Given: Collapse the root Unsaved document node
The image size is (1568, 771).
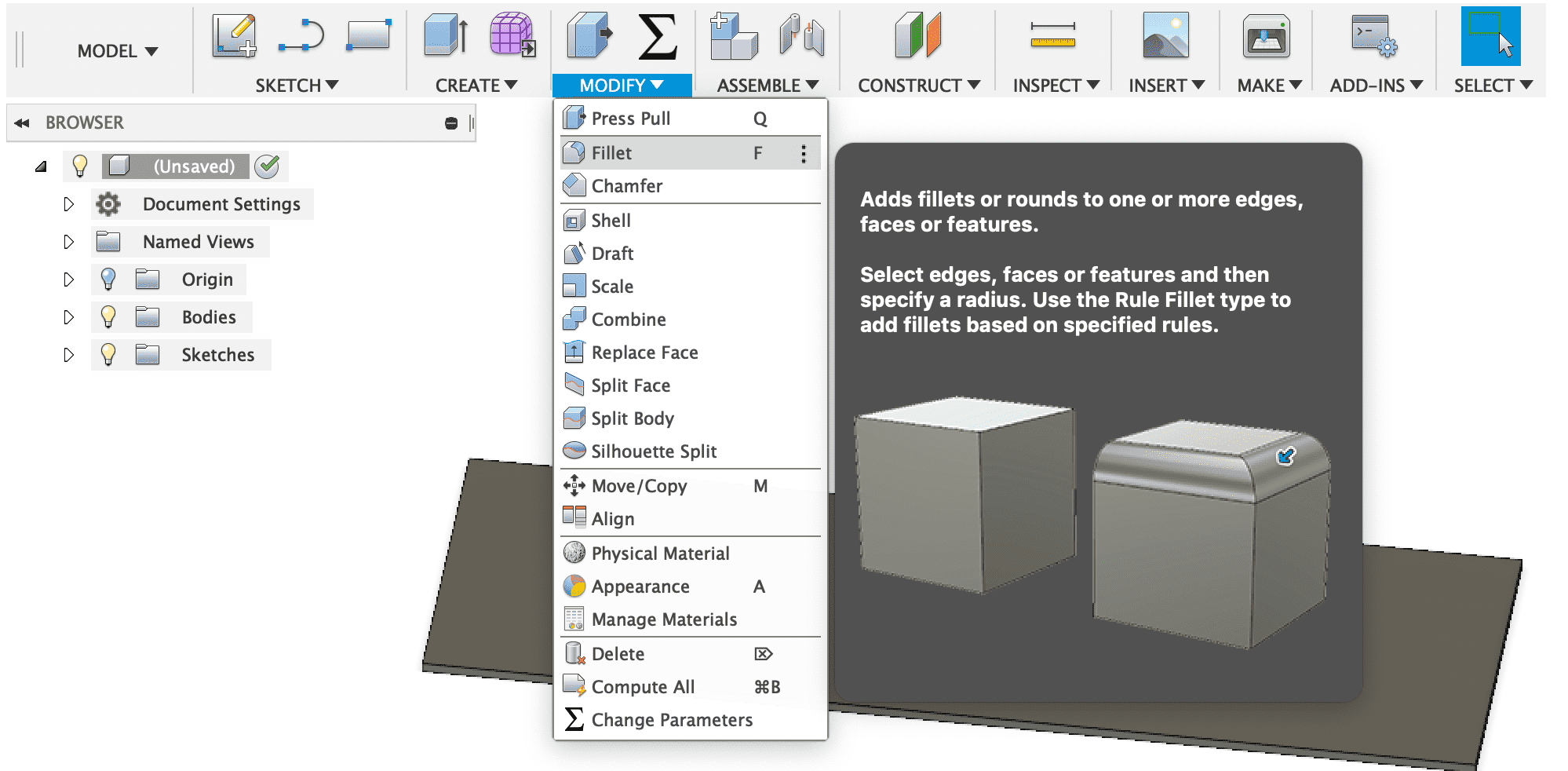Looking at the screenshot, I should [41, 166].
